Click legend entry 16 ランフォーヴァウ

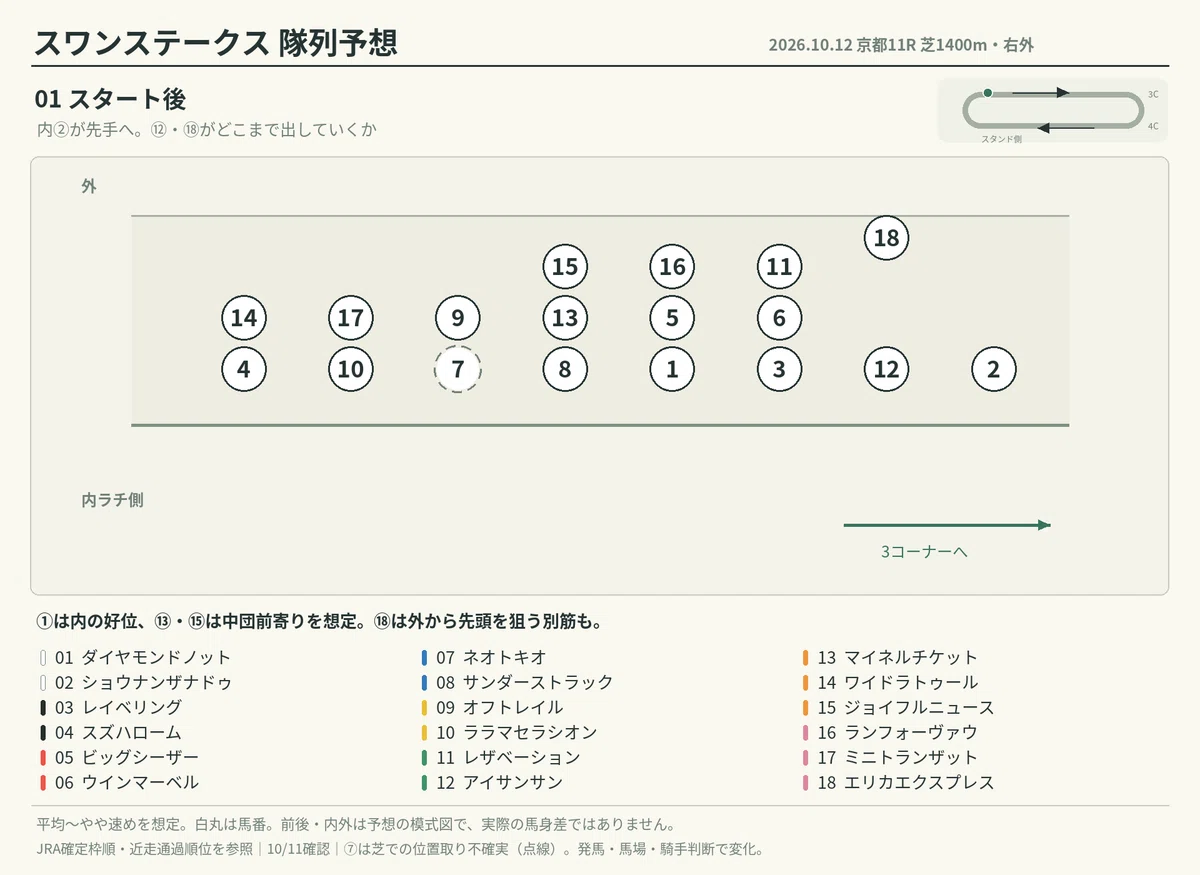point(891,733)
